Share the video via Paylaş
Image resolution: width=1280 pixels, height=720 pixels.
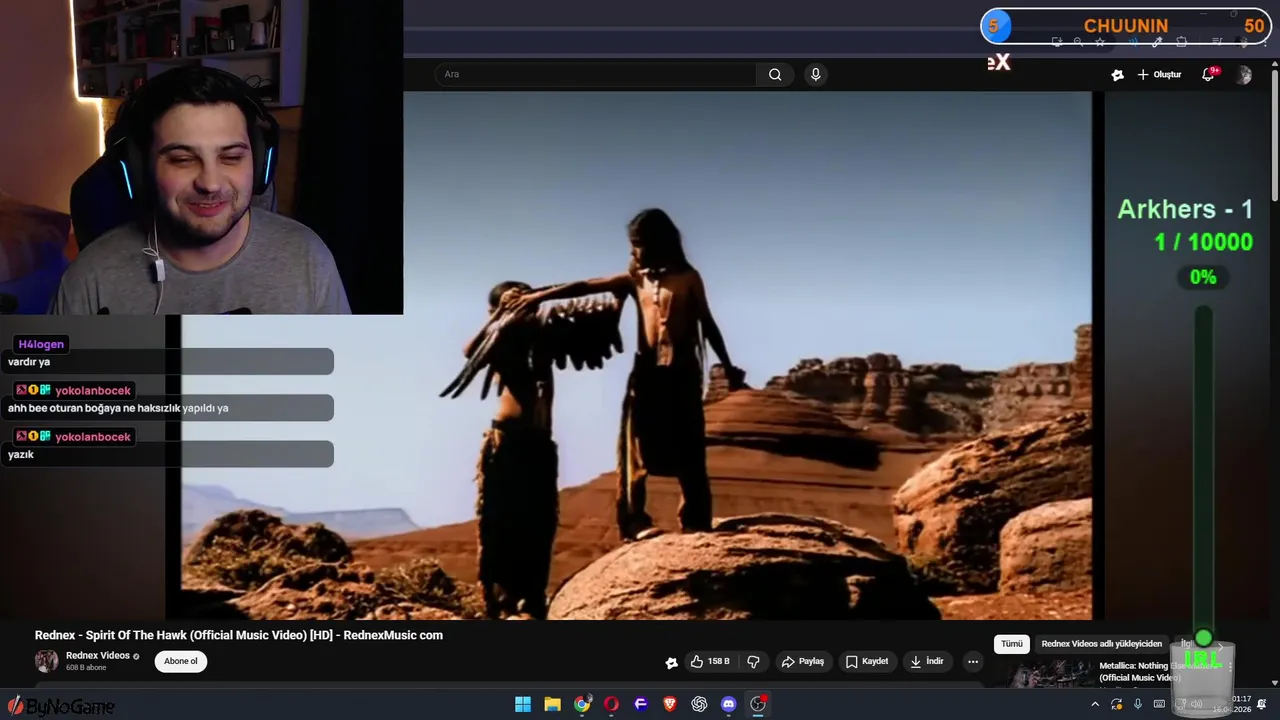click(803, 661)
